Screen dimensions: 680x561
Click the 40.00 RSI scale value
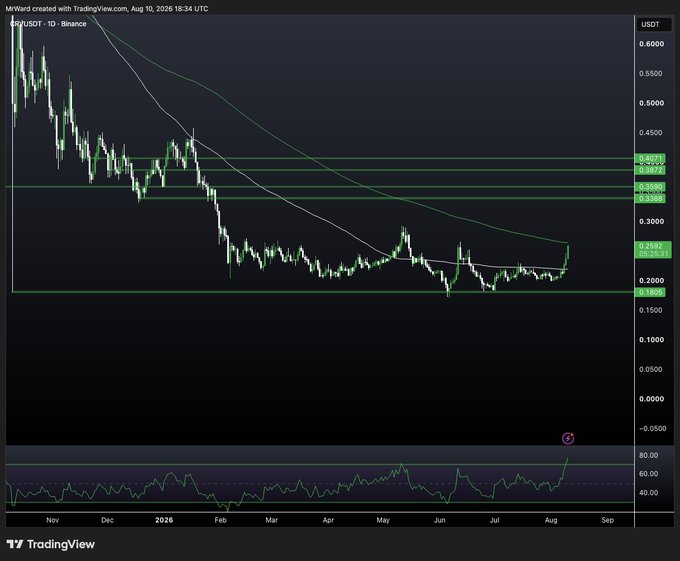point(649,493)
